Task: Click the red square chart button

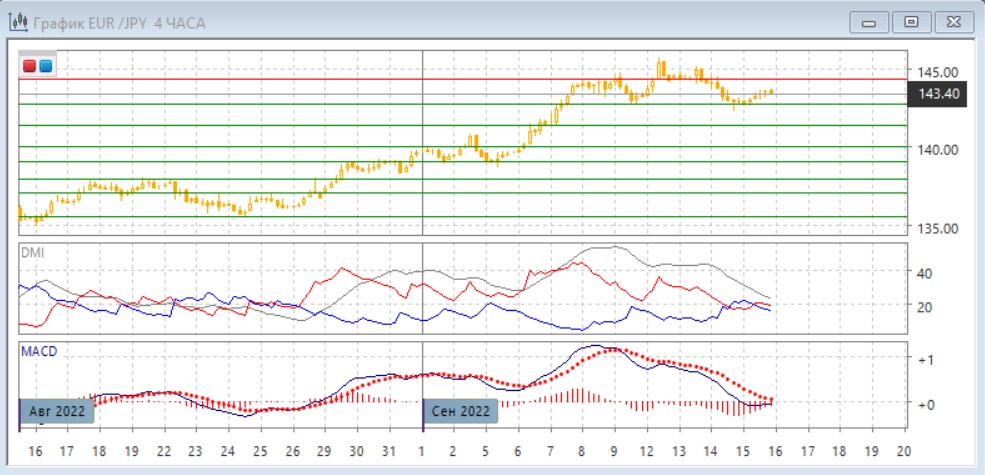Action: pos(30,66)
